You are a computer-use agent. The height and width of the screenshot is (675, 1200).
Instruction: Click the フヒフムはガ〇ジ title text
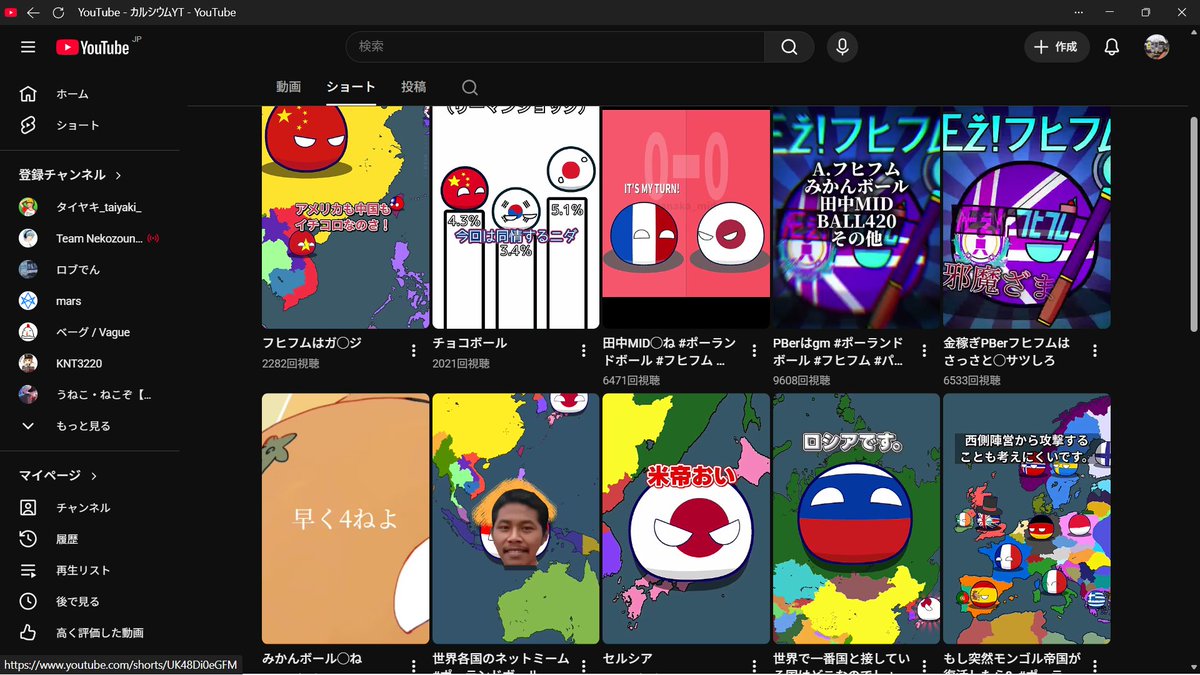coord(312,343)
